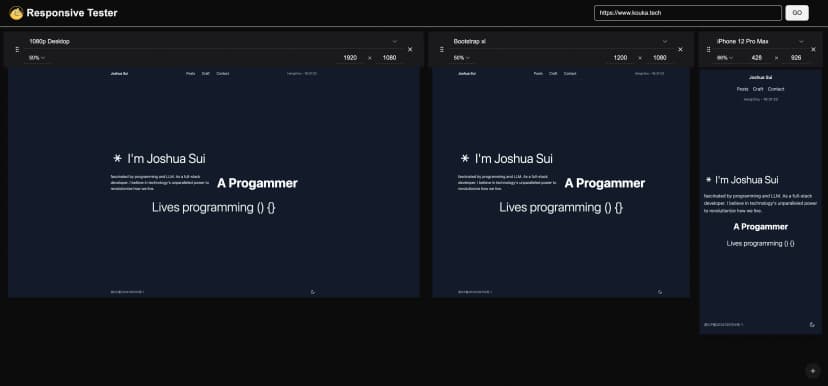Click Joshua Sui site name in Bootstrap xl preview
Viewport: 828px width, 386px height.
pos(467,73)
